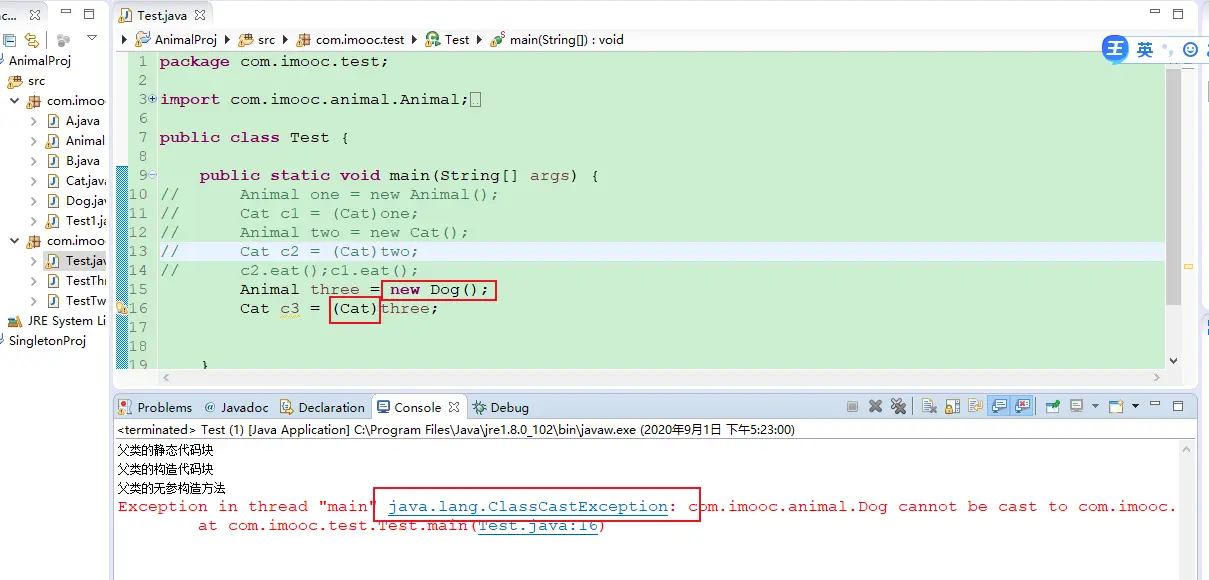Pin the console view
The height and width of the screenshot is (580, 1209).
(1052, 407)
